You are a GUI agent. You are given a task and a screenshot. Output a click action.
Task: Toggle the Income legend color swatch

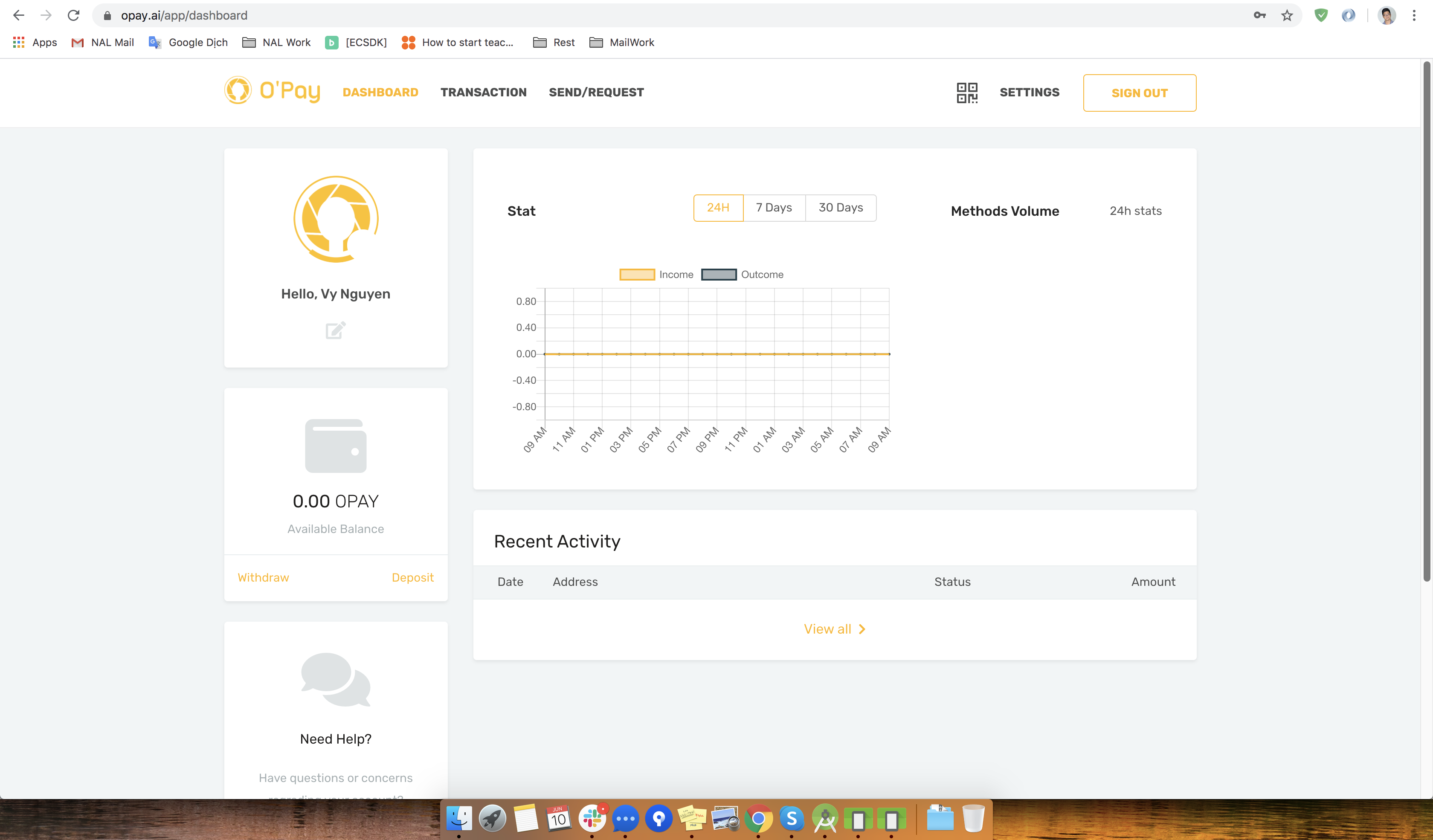click(637, 275)
